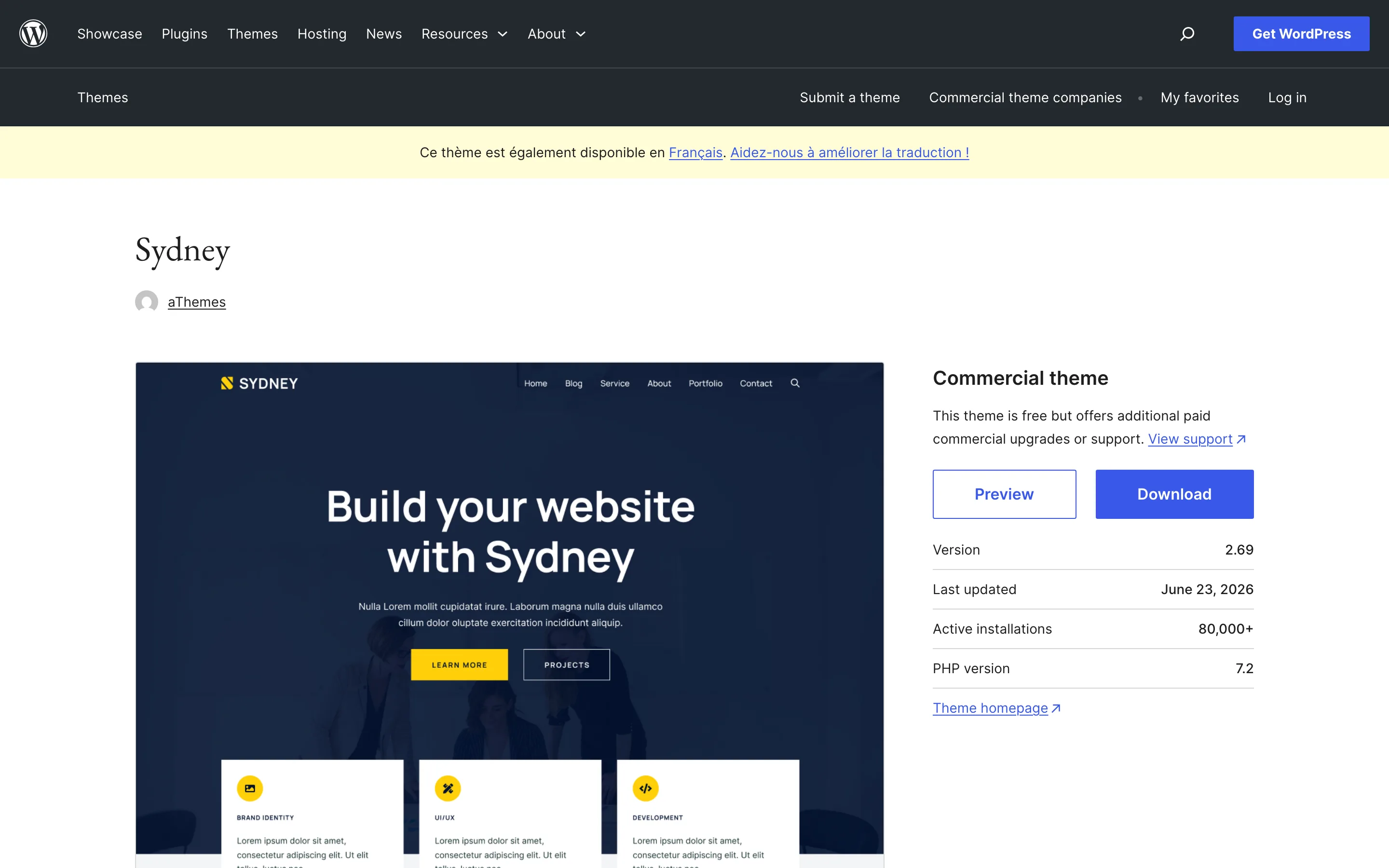The image size is (1389, 868).
Task: Go to My favorites
Action: pos(1199,97)
